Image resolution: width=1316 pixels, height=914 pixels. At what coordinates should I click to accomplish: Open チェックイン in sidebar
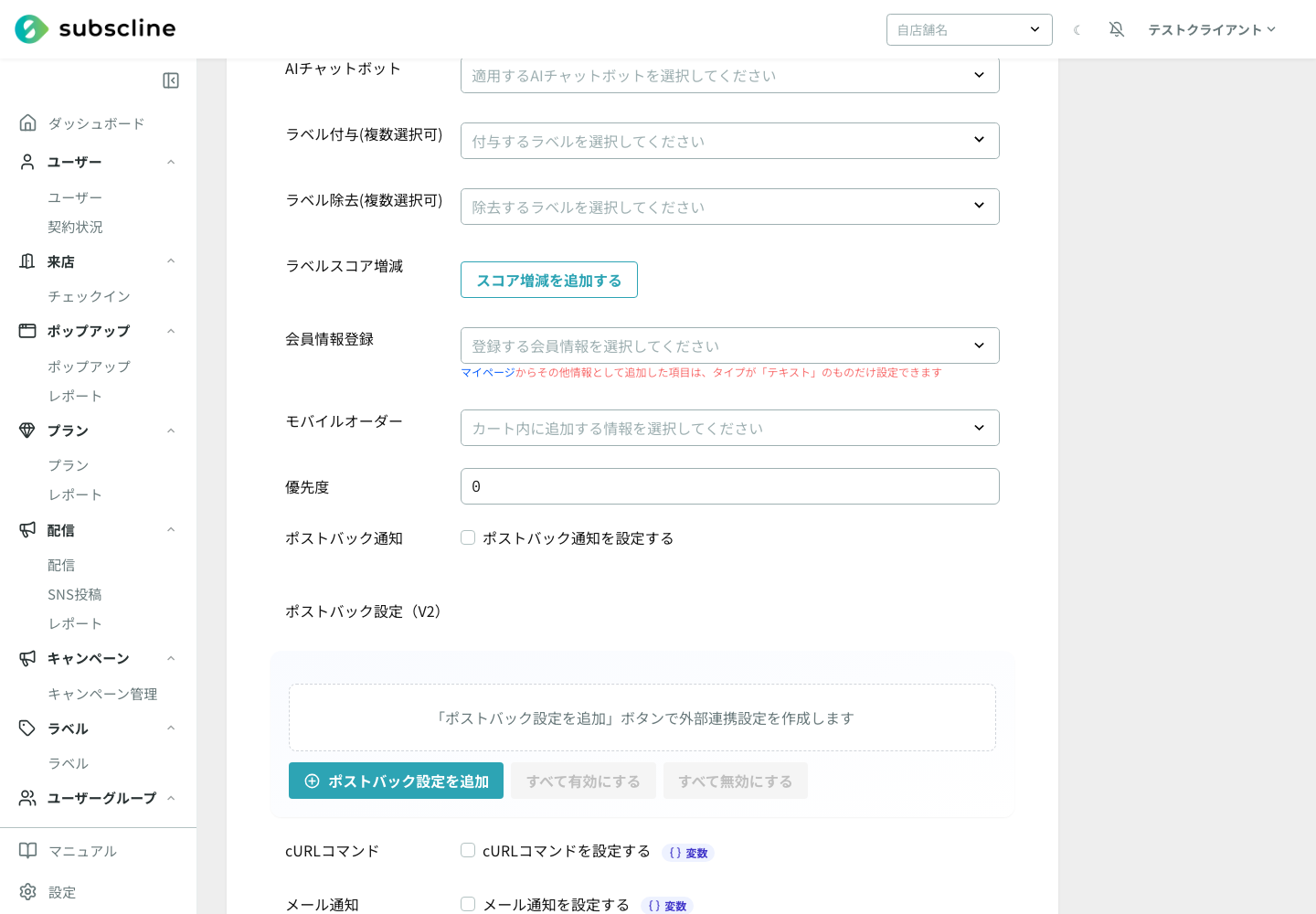click(x=89, y=296)
